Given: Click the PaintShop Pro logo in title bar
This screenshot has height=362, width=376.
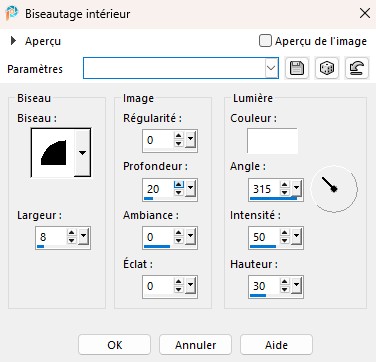Looking at the screenshot, I should pos(12,13).
